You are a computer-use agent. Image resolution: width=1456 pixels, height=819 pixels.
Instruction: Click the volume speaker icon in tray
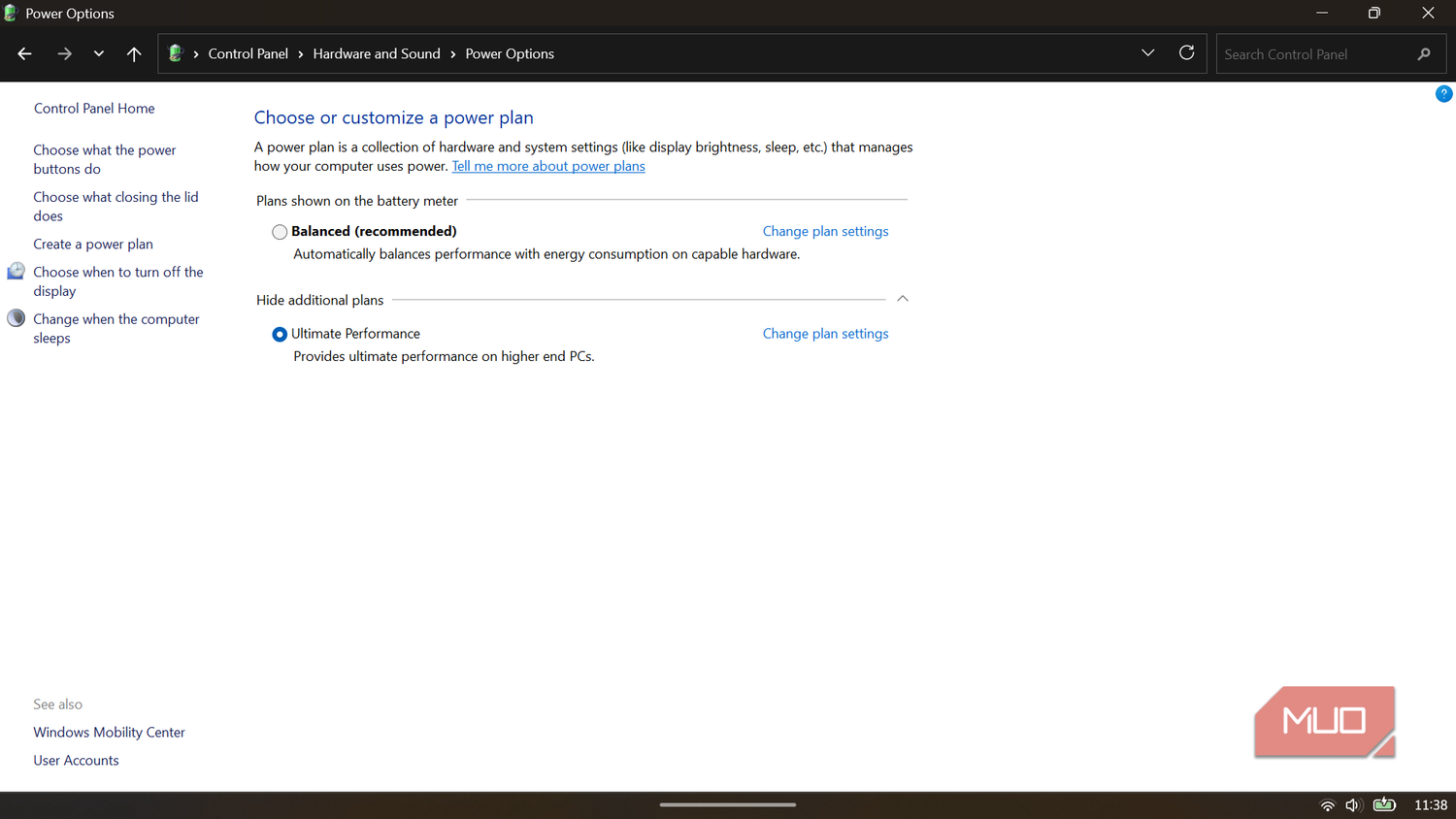1354,804
